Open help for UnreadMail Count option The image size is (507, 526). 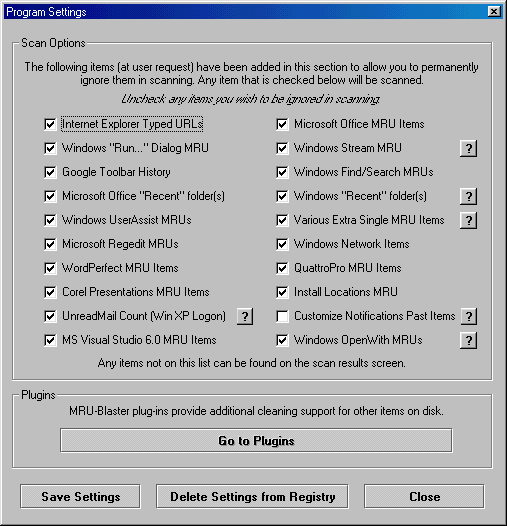pos(245,316)
